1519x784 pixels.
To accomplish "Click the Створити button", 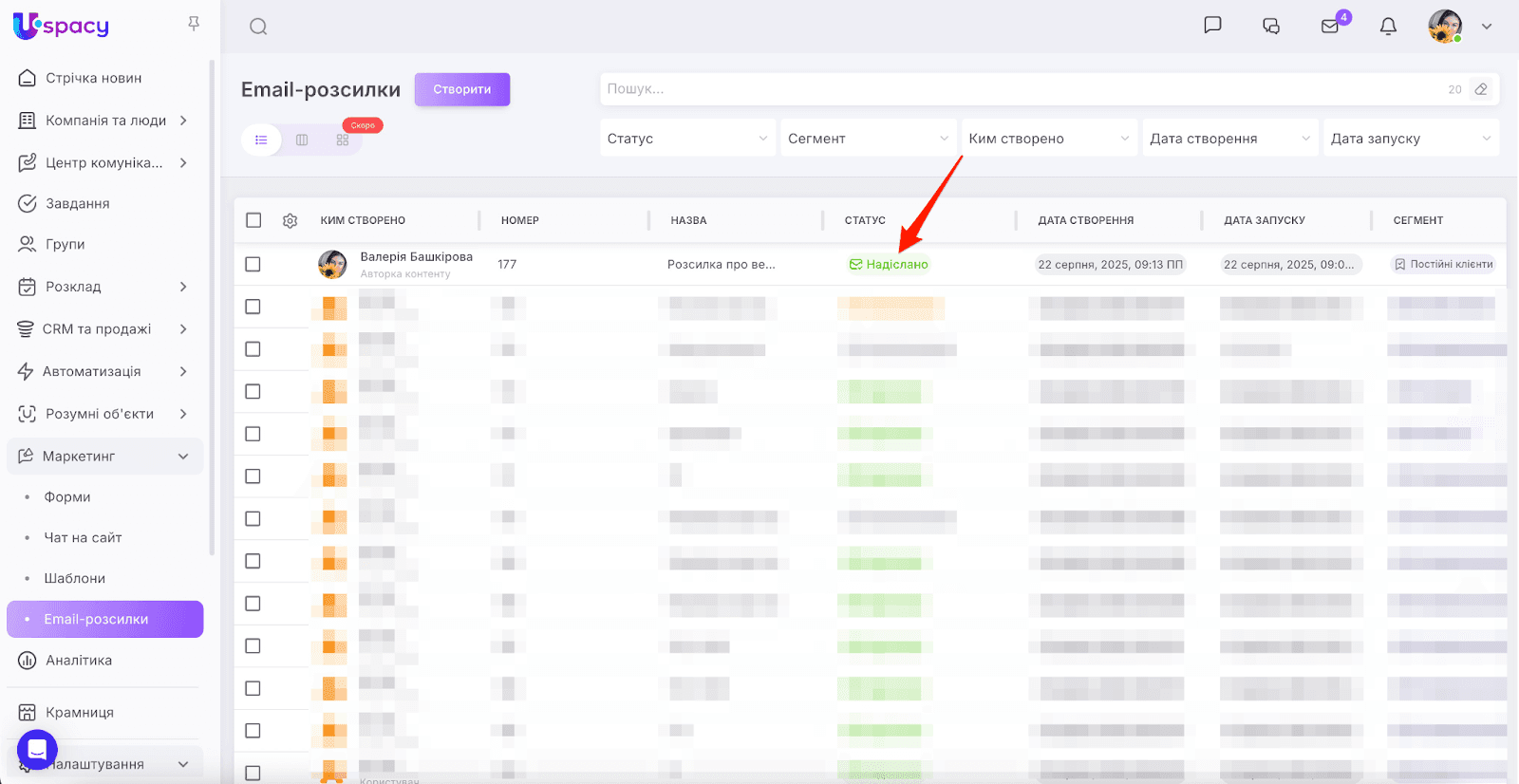I will 461,89.
